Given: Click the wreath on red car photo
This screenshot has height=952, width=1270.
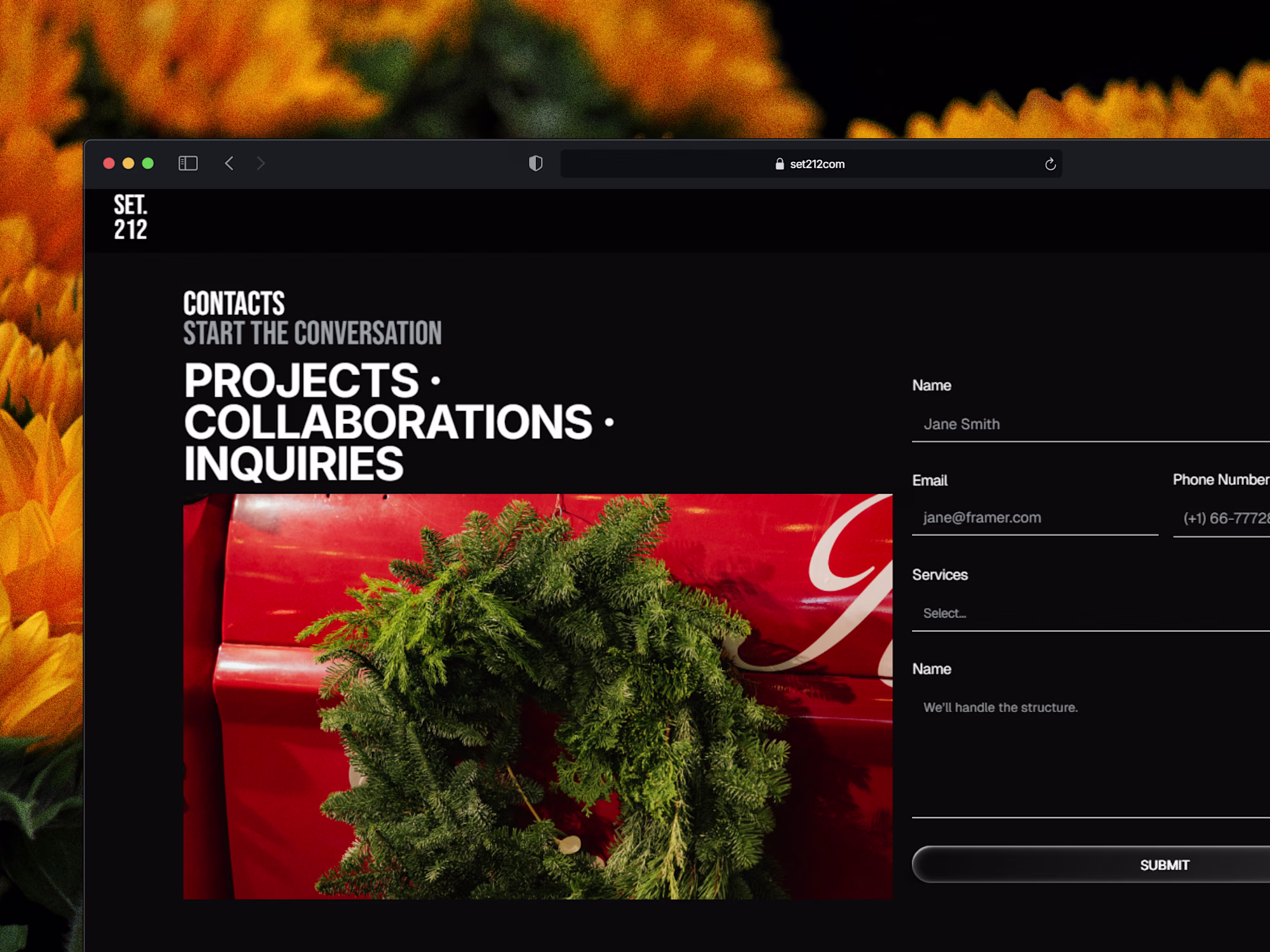Looking at the screenshot, I should (537, 696).
